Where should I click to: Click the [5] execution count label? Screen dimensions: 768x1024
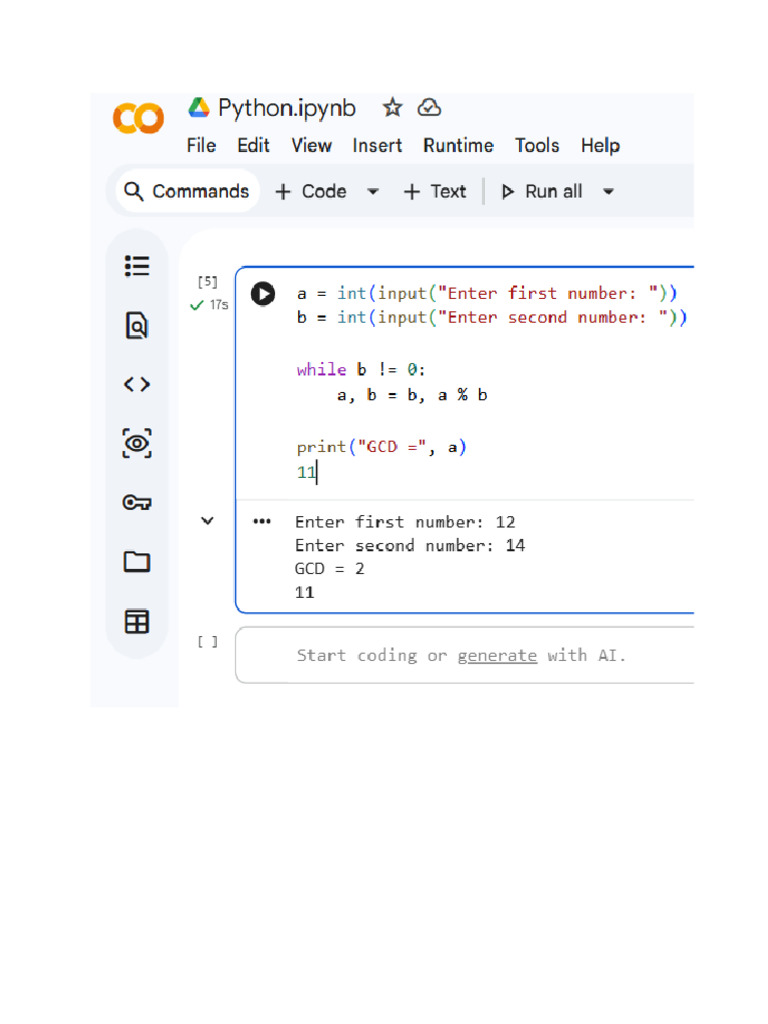[208, 281]
